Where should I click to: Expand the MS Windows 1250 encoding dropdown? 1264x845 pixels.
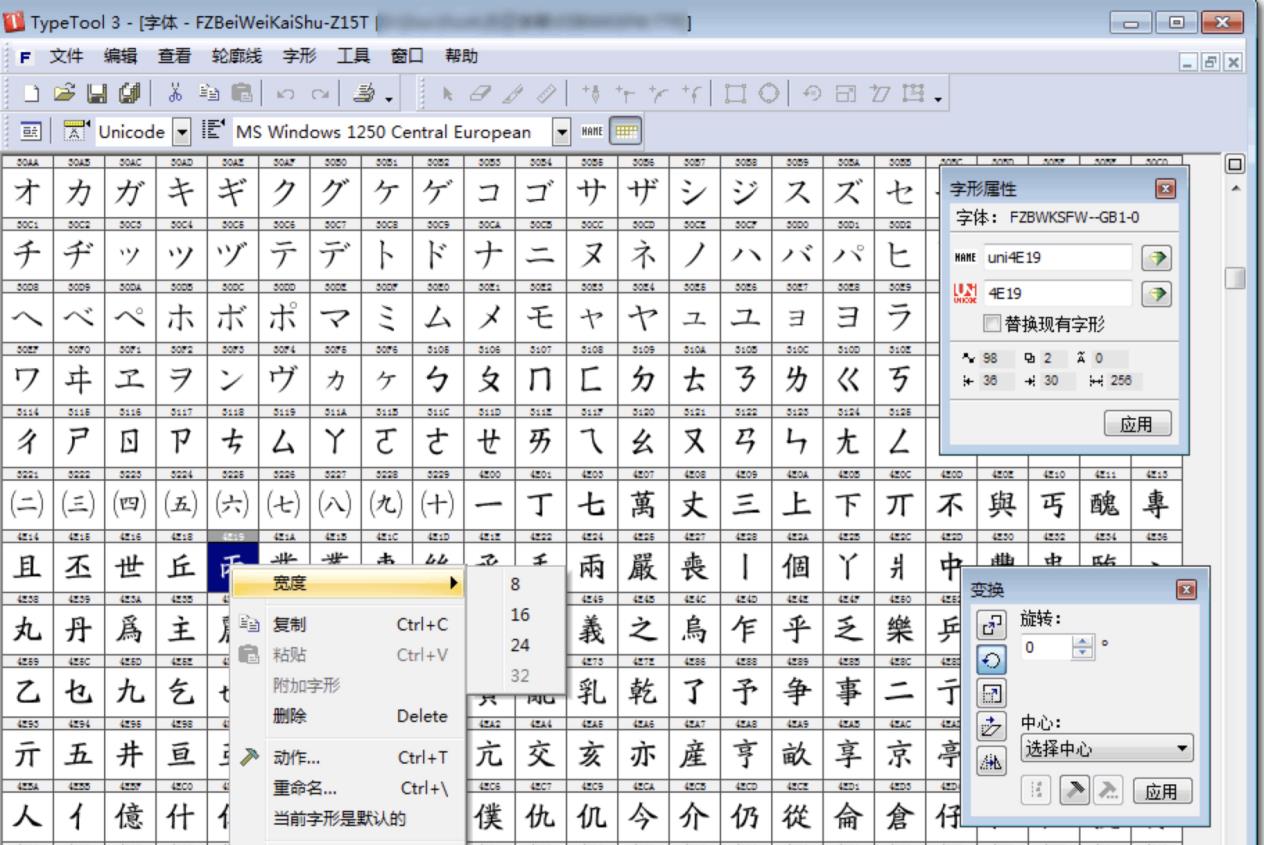pyautogui.click(x=560, y=131)
